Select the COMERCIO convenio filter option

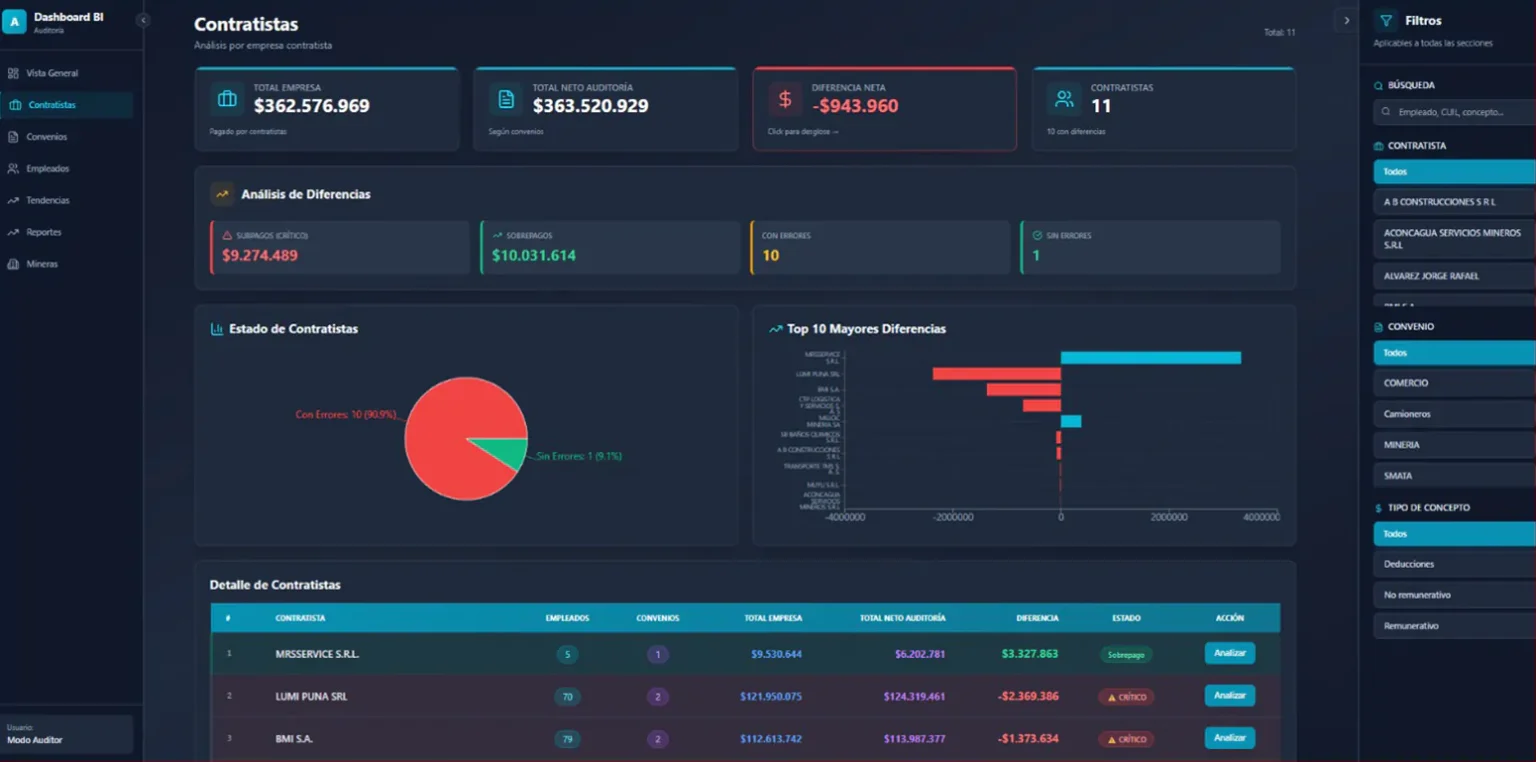1453,383
